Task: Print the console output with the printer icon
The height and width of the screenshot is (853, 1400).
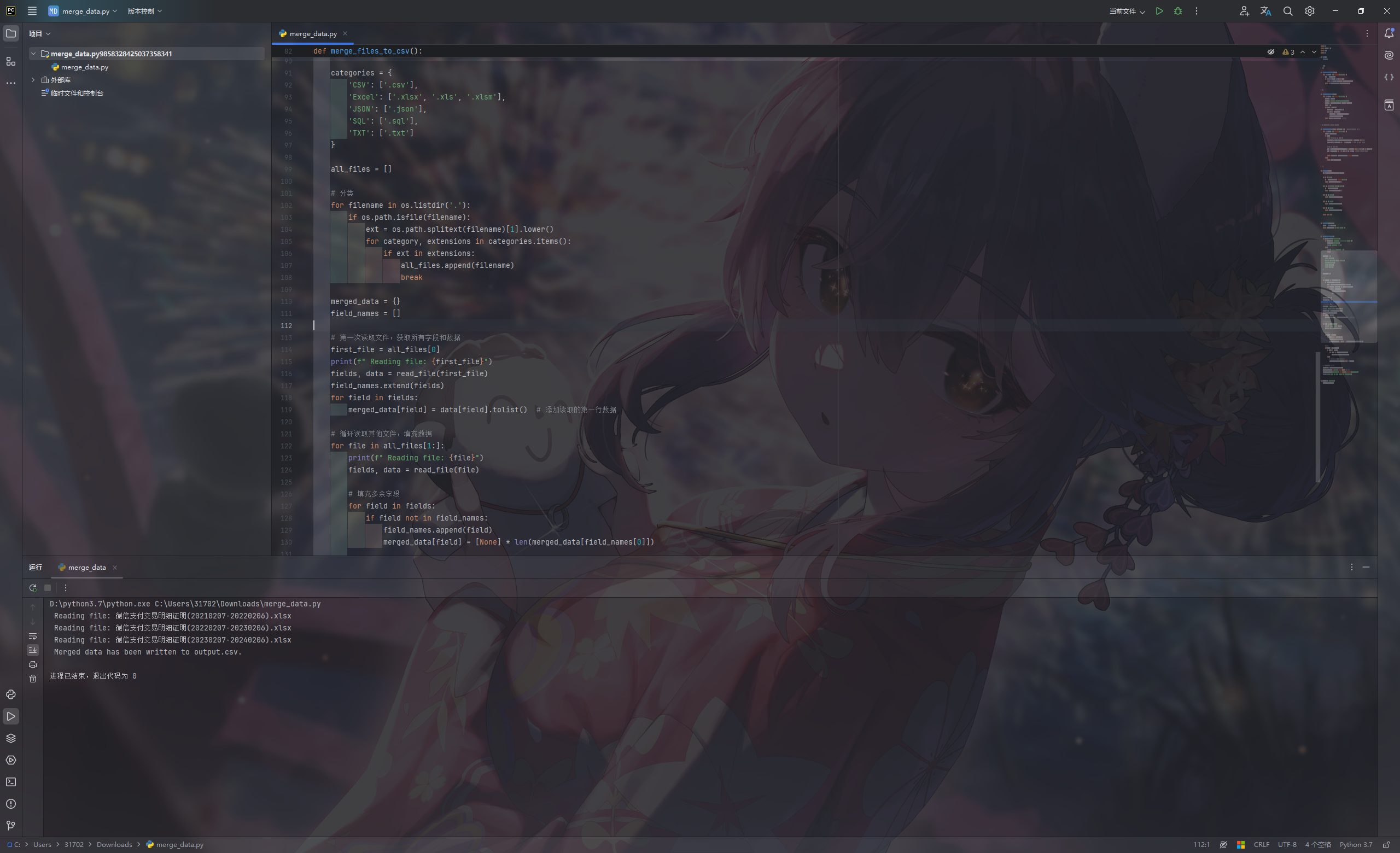Action: point(33,664)
